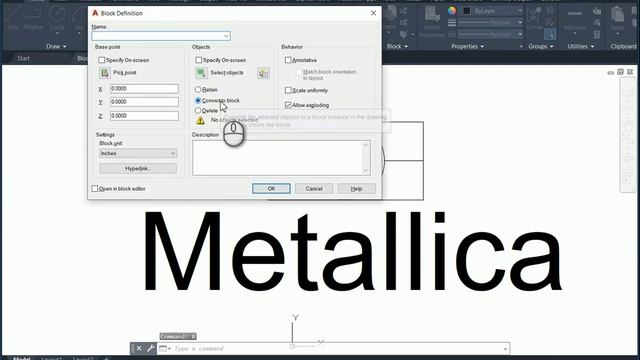The height and width of the screenshot is (360, 640).
Task: Open the ByLayer color dropdown
Action: point(520,11)
